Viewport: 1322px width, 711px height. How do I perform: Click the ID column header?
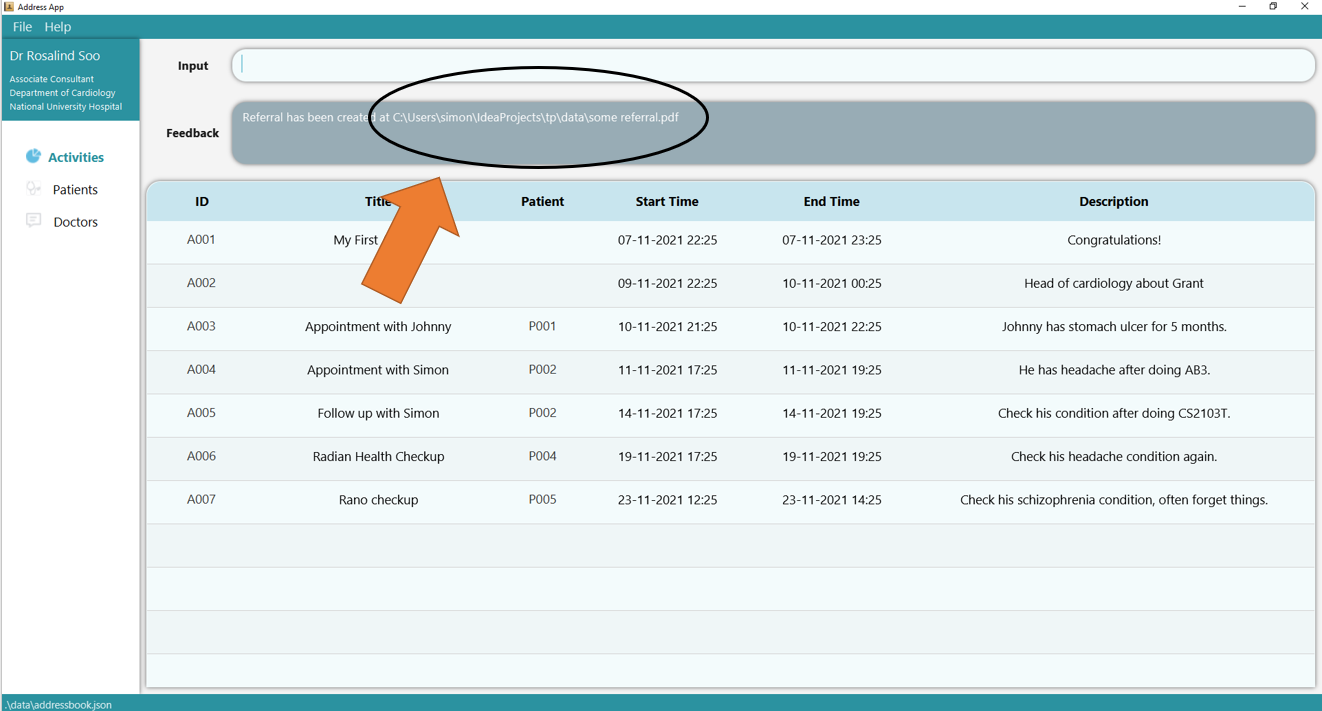[202, 201]
